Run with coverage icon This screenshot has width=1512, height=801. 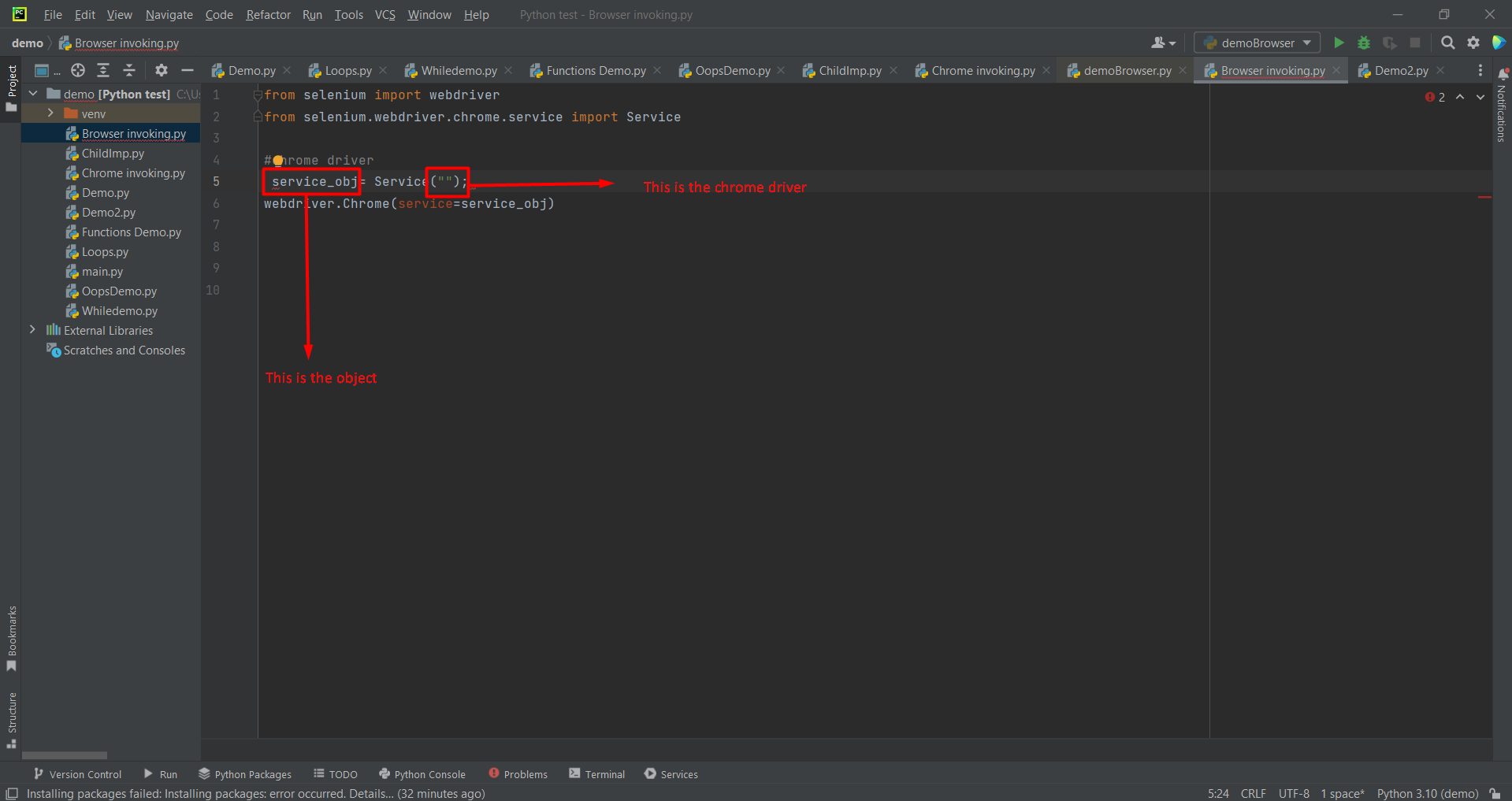pos(1390,43)
